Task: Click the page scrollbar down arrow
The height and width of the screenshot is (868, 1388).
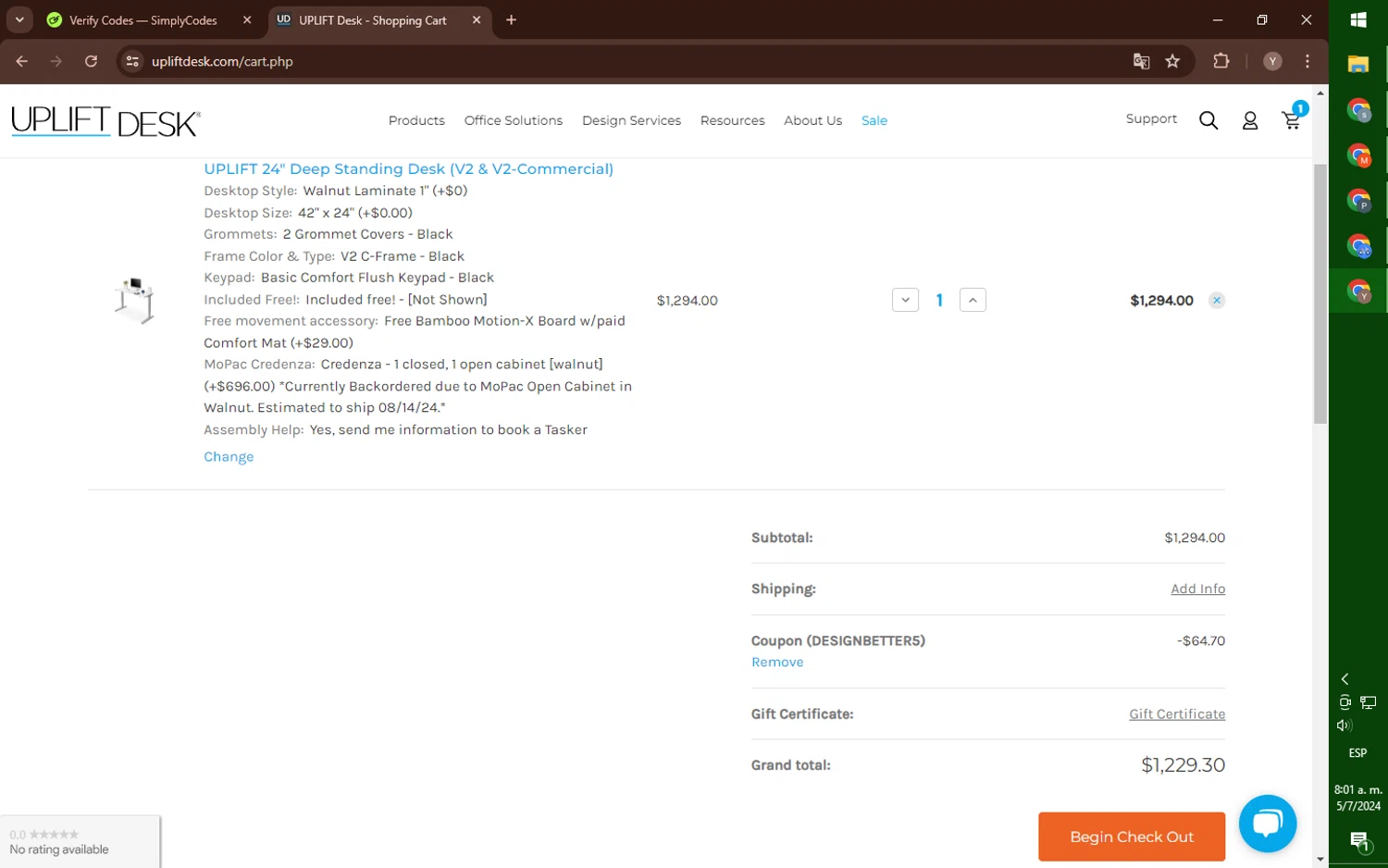Action: point(1320,860)
